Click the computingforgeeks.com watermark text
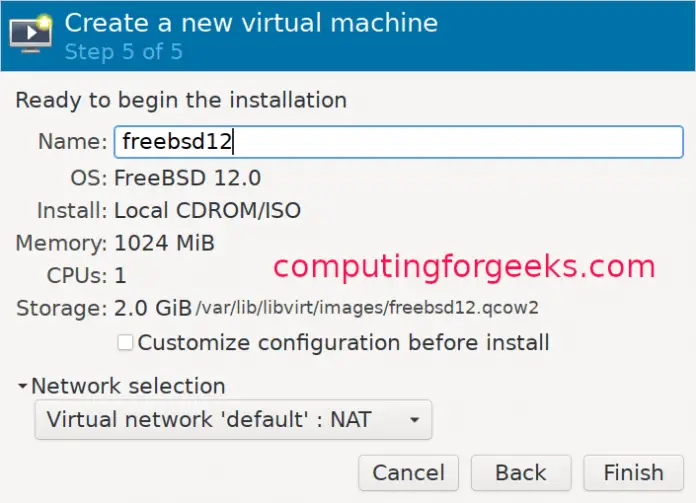The height and width of the screenshot is (503, 696). click(464, 268)
